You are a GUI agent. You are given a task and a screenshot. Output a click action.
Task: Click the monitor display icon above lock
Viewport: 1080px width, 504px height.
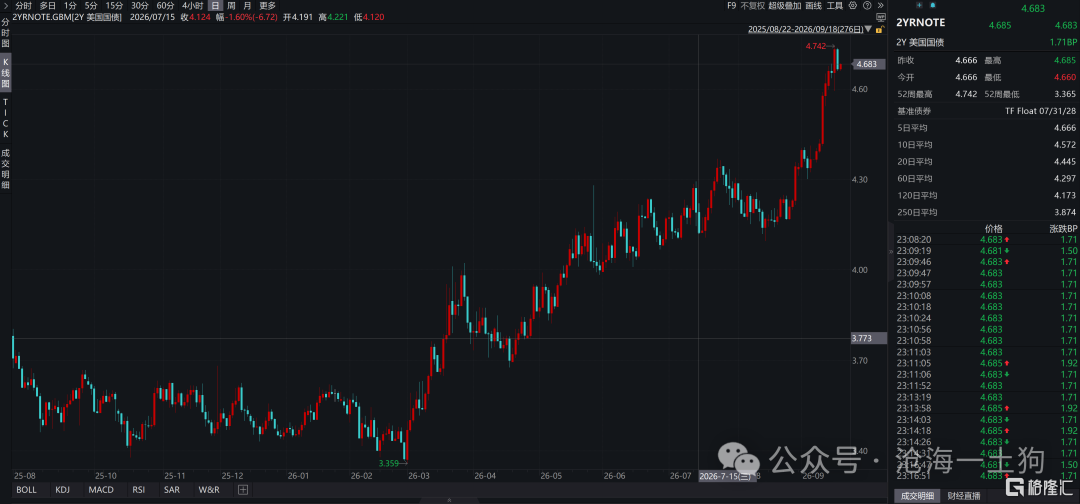point(881,17)
